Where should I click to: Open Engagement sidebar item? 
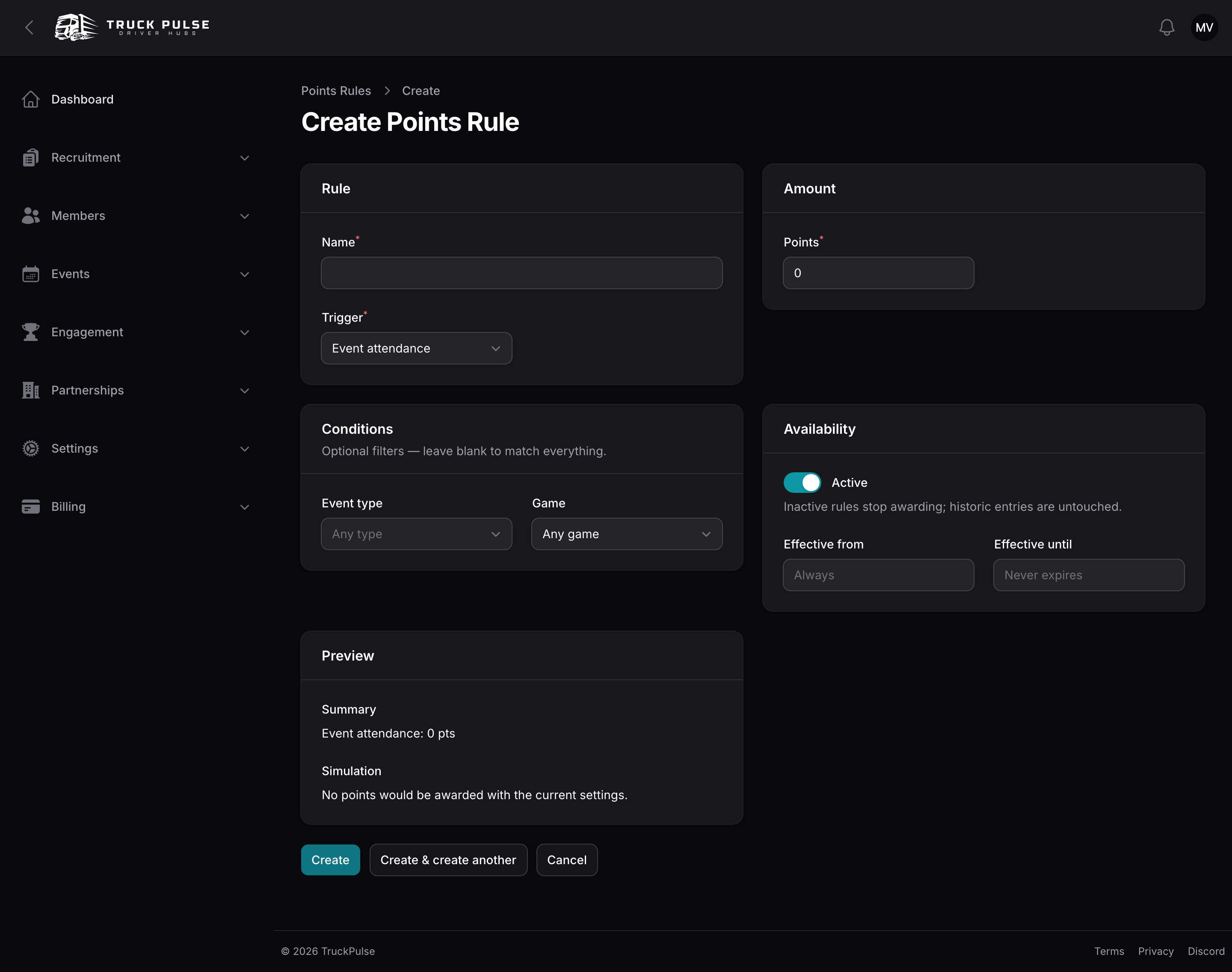coord(136,332)
